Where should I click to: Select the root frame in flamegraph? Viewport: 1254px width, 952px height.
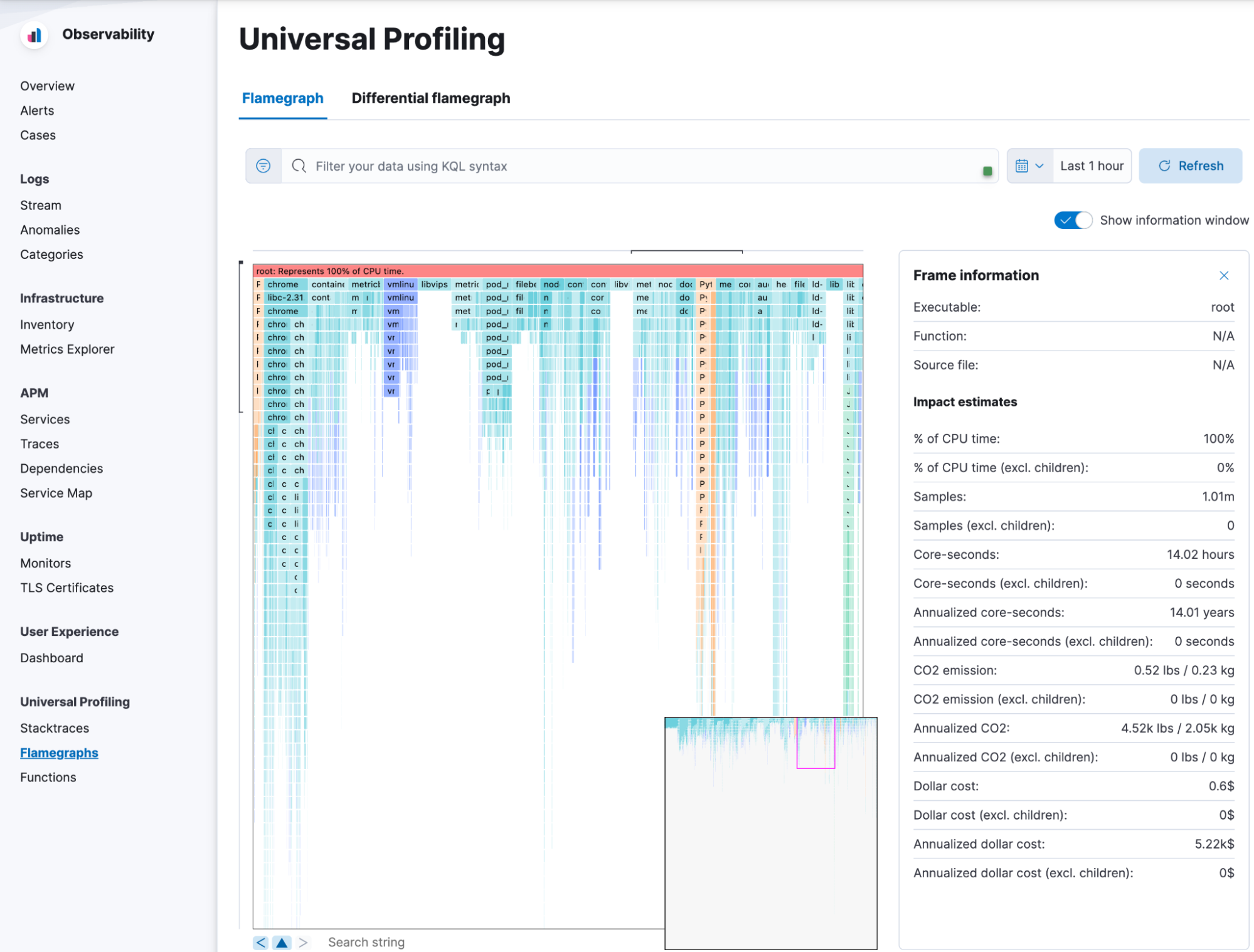click(x=558, y=271)
